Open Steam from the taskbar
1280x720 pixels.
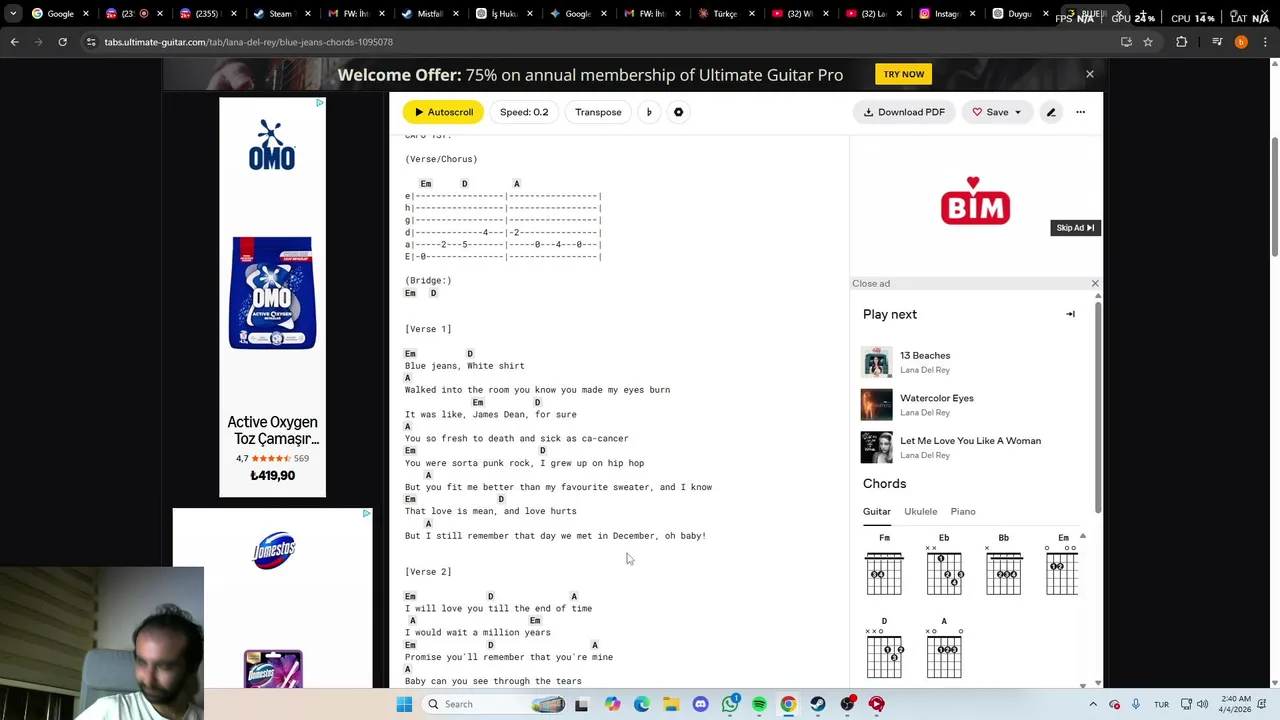(818, 704)
